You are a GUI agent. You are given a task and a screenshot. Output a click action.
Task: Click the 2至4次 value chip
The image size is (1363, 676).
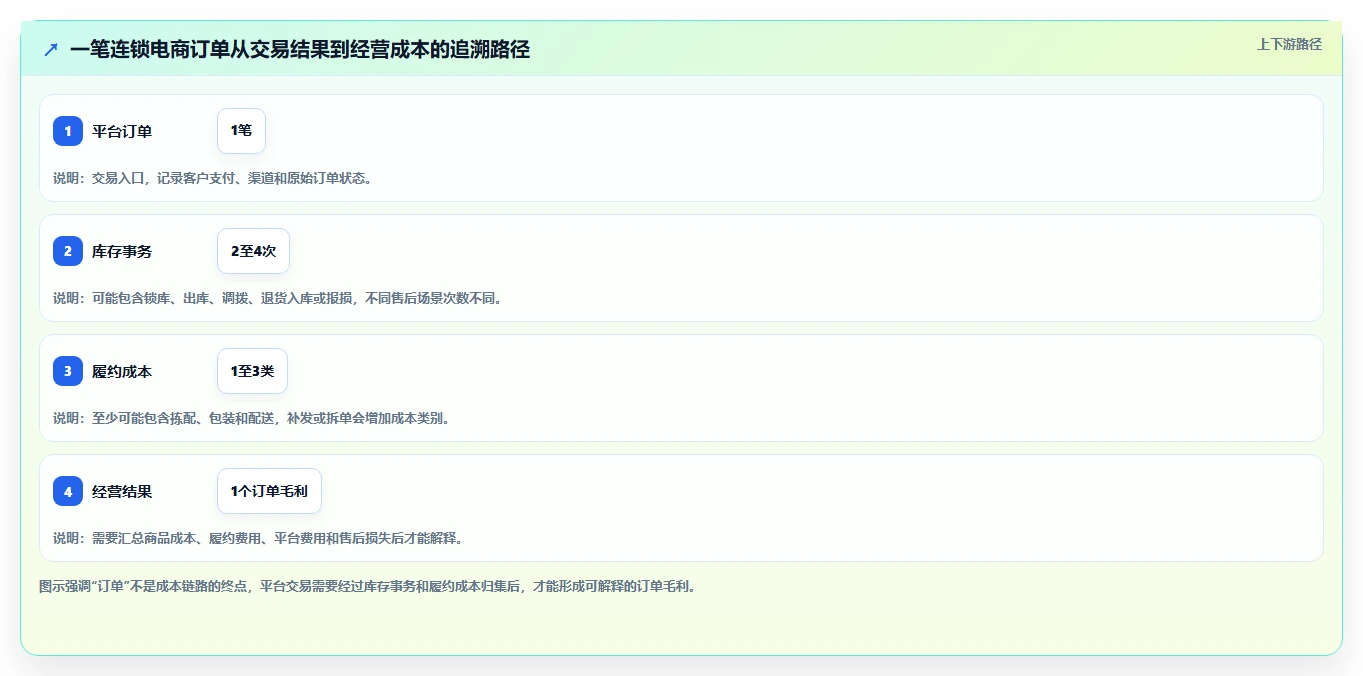[x=253, y=251]
